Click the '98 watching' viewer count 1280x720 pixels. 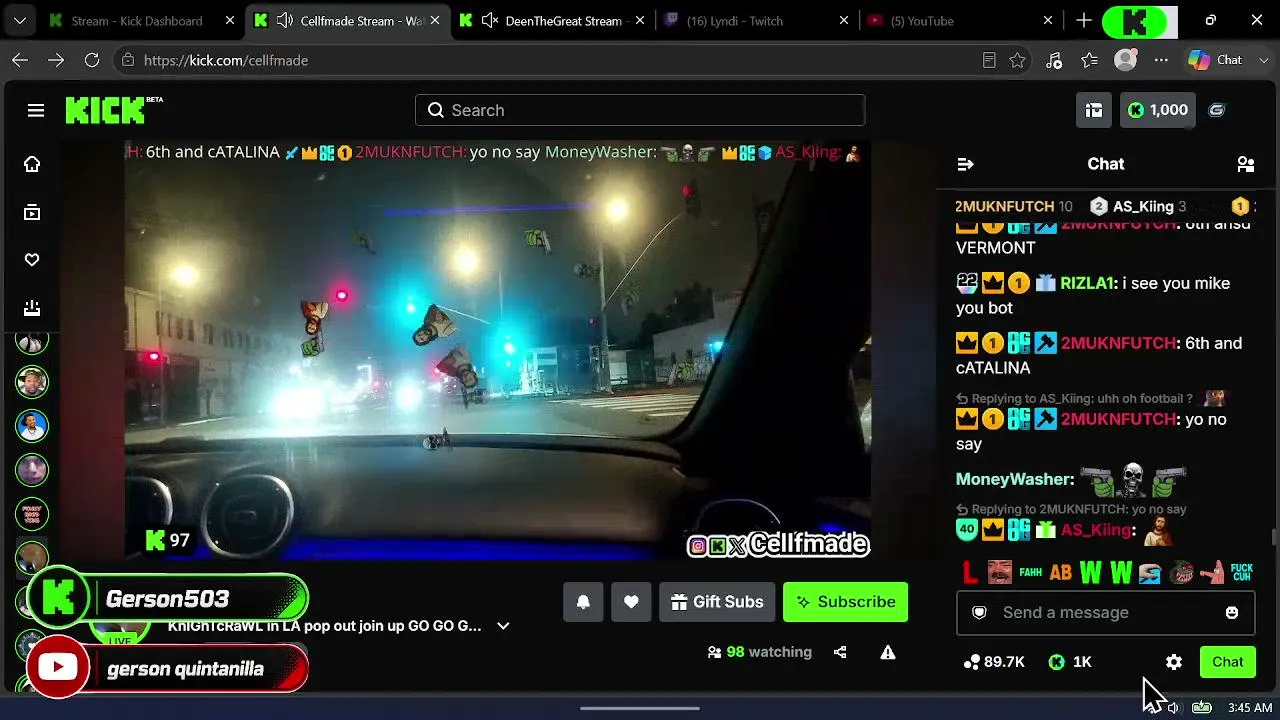[x=759, y=652]
